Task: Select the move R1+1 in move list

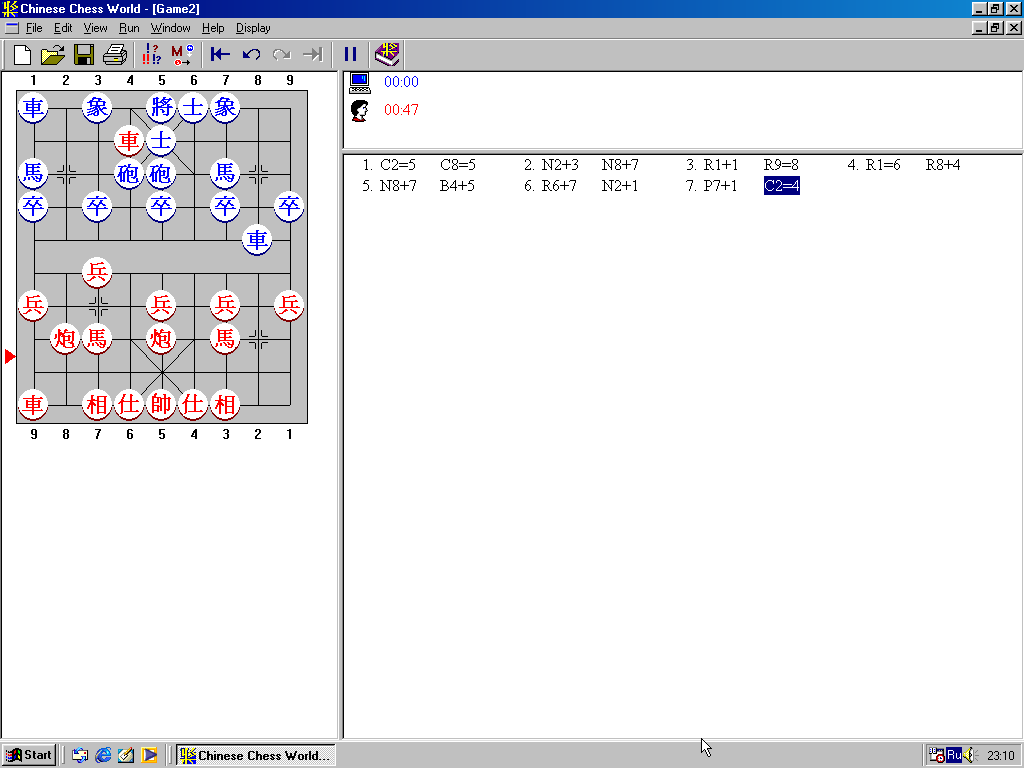Action: pos(721,165)
